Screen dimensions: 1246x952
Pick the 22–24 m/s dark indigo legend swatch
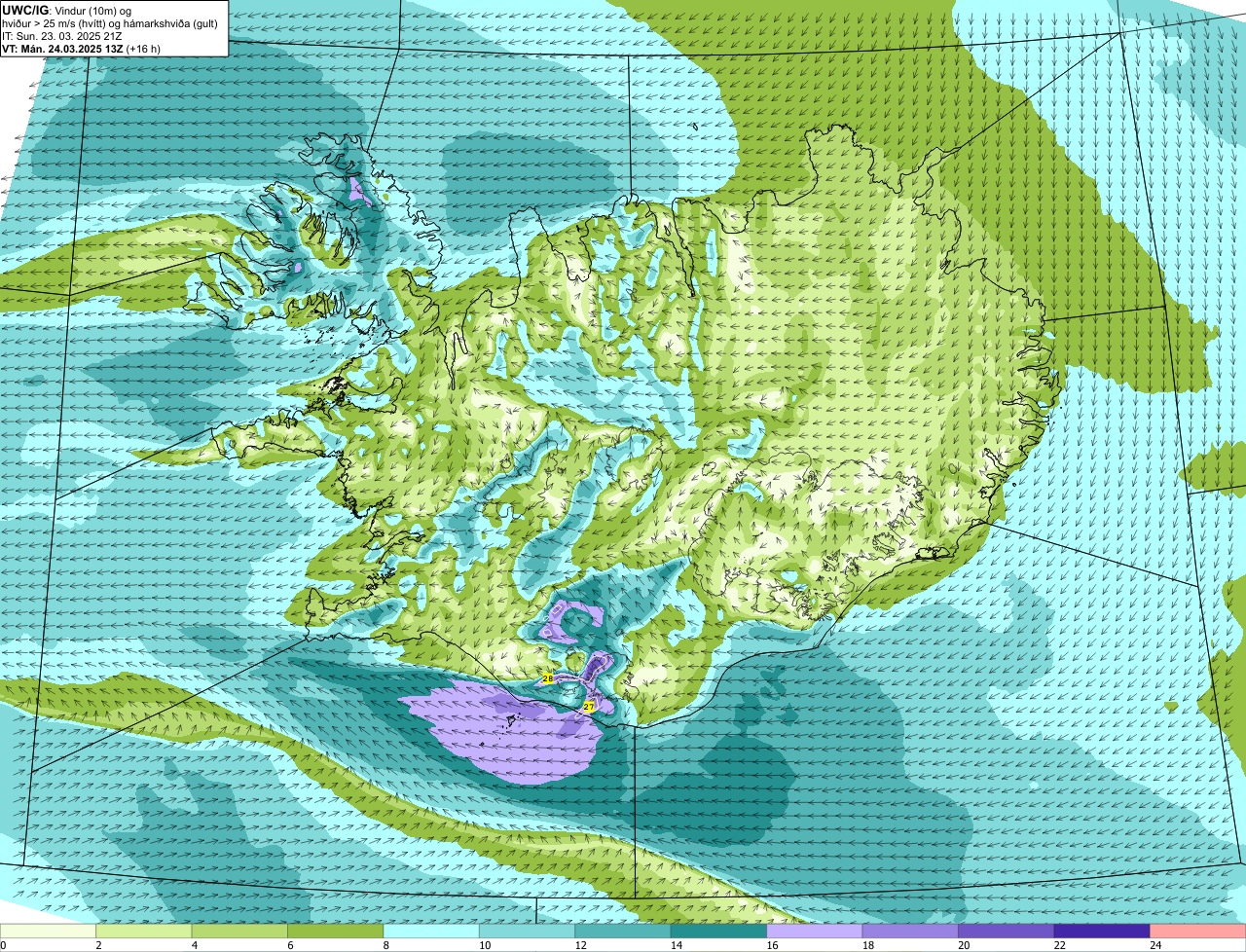pyautogui.click(x=1102, y=932)
